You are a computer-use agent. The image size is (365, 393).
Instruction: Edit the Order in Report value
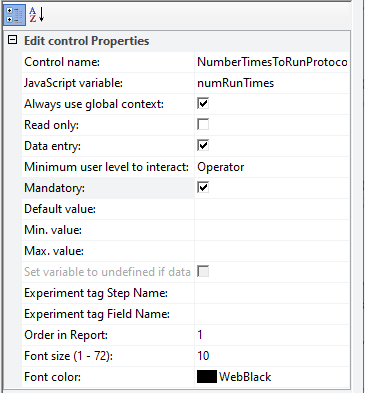tap(272, 335)
